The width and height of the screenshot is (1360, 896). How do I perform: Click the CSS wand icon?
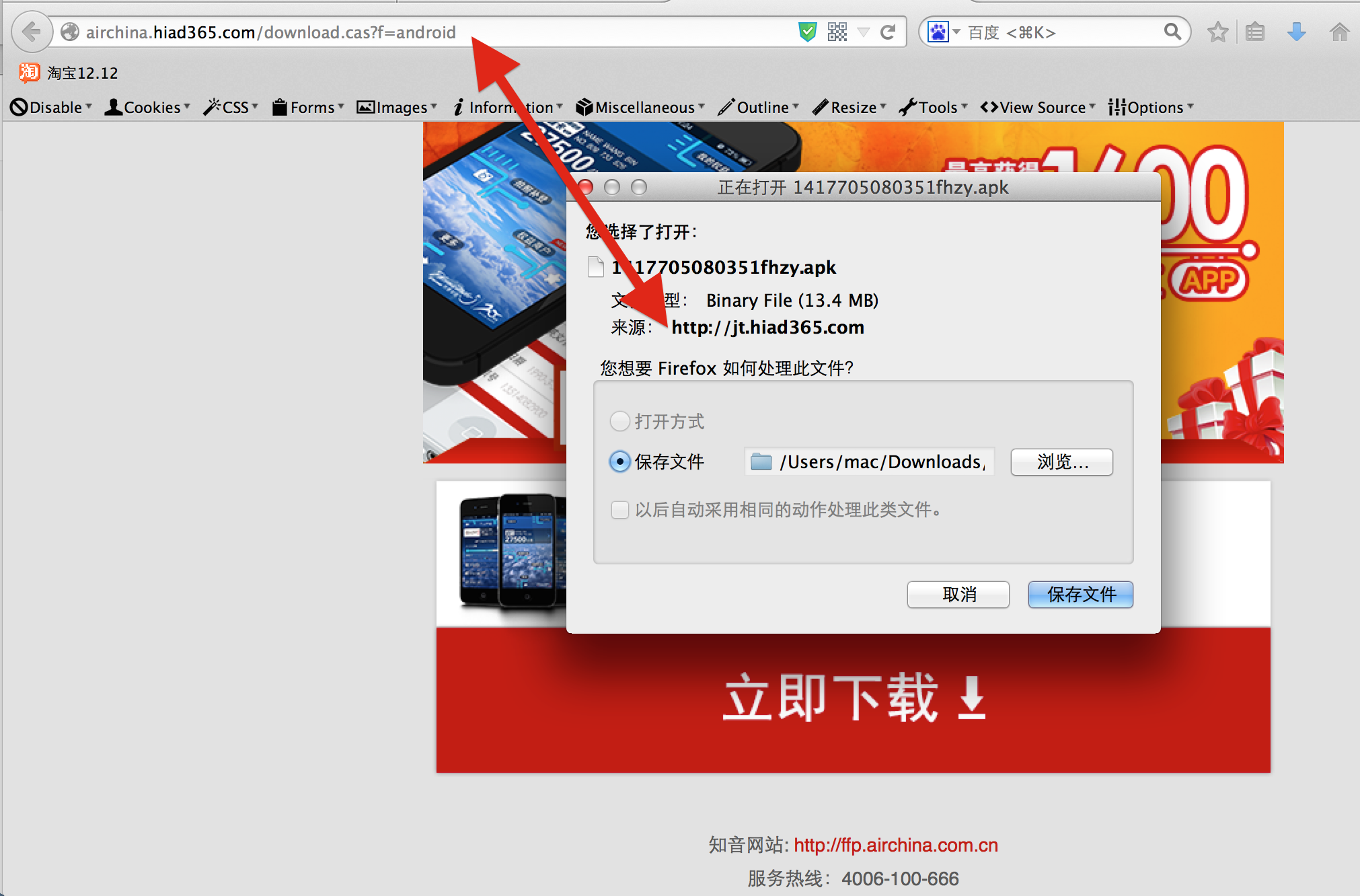pos(212,107)
